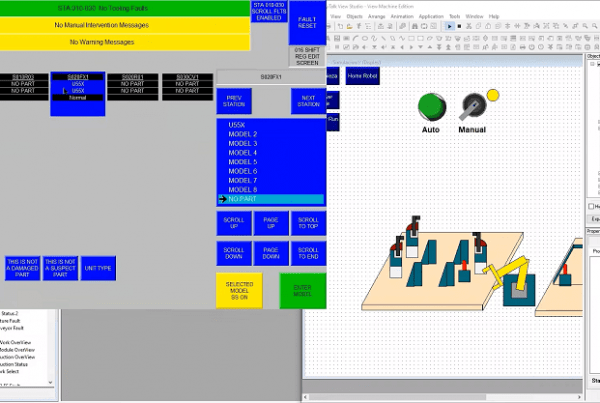
Task: Select the Arc drawing tool
Action: (x=355, y=38)
